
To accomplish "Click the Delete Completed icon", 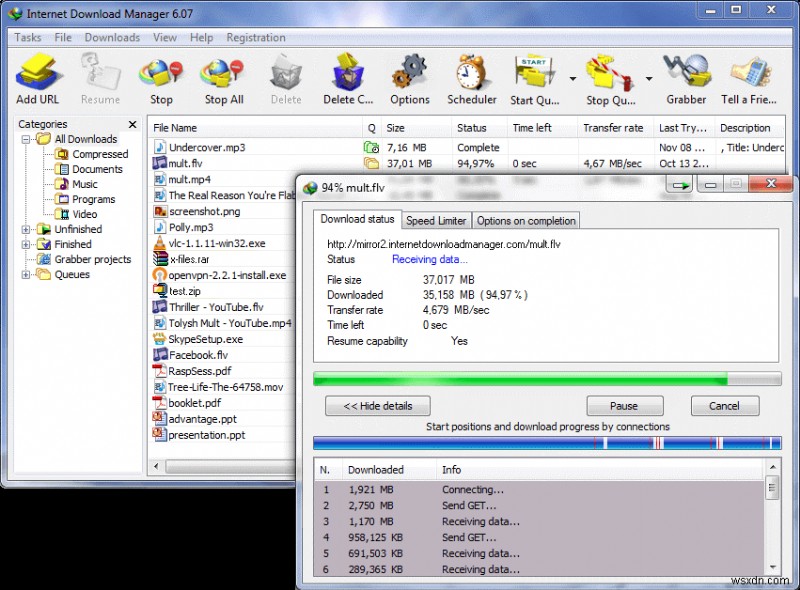I will [347, 75].
